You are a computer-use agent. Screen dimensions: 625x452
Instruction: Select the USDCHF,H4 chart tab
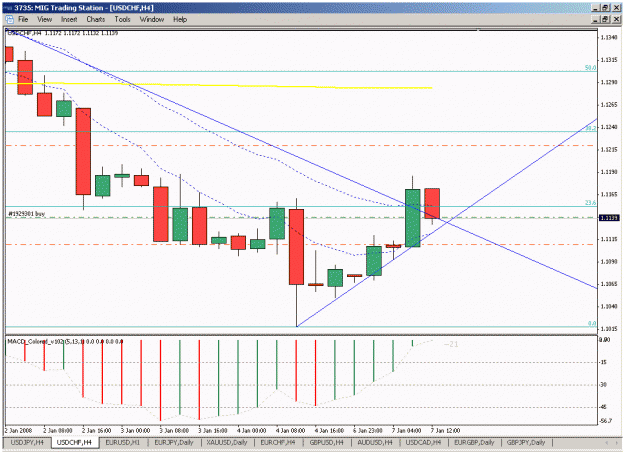[x=74, y=442]
